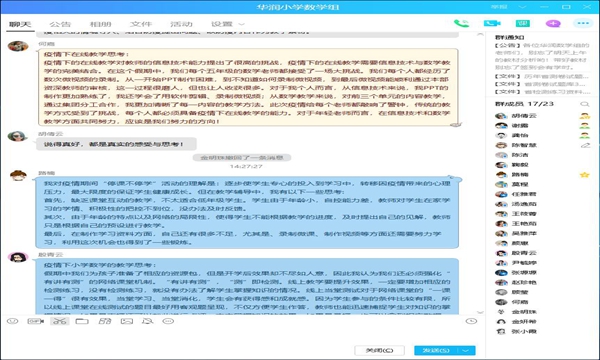Open the send button dropdown arrow
Image resolution: width=600 pixels, height=360 pixels.
(466, 350)
